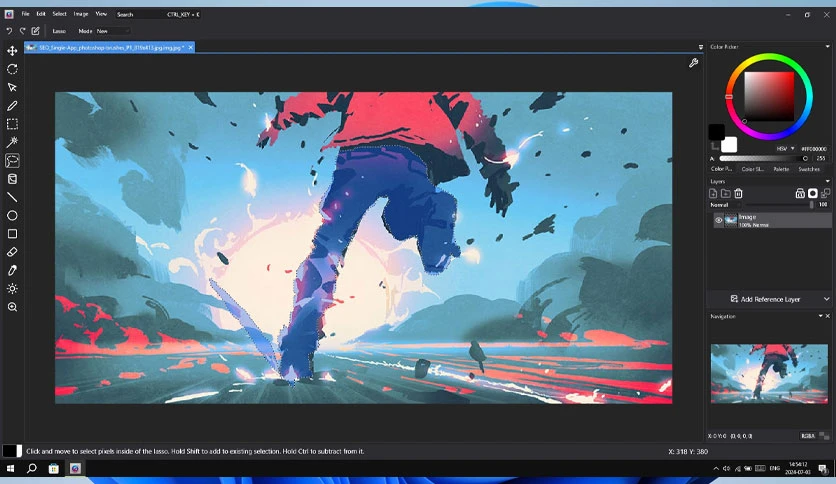Click the edit pencil-on-square icon
The image size is (836, 484).
(36, 31)
